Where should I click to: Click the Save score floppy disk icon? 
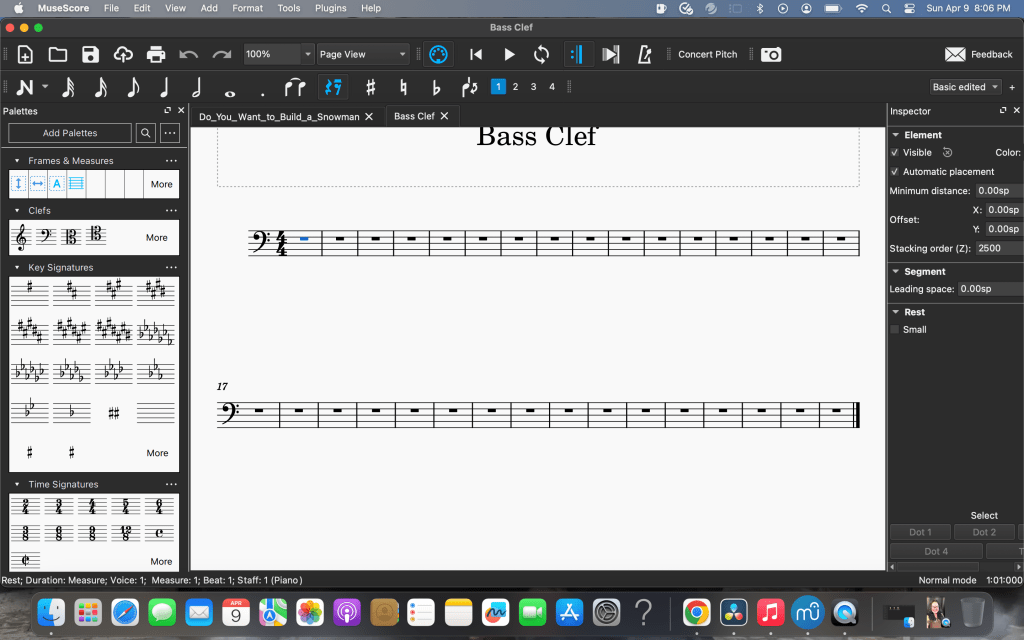pyautogui.click(x=90, y=54)
